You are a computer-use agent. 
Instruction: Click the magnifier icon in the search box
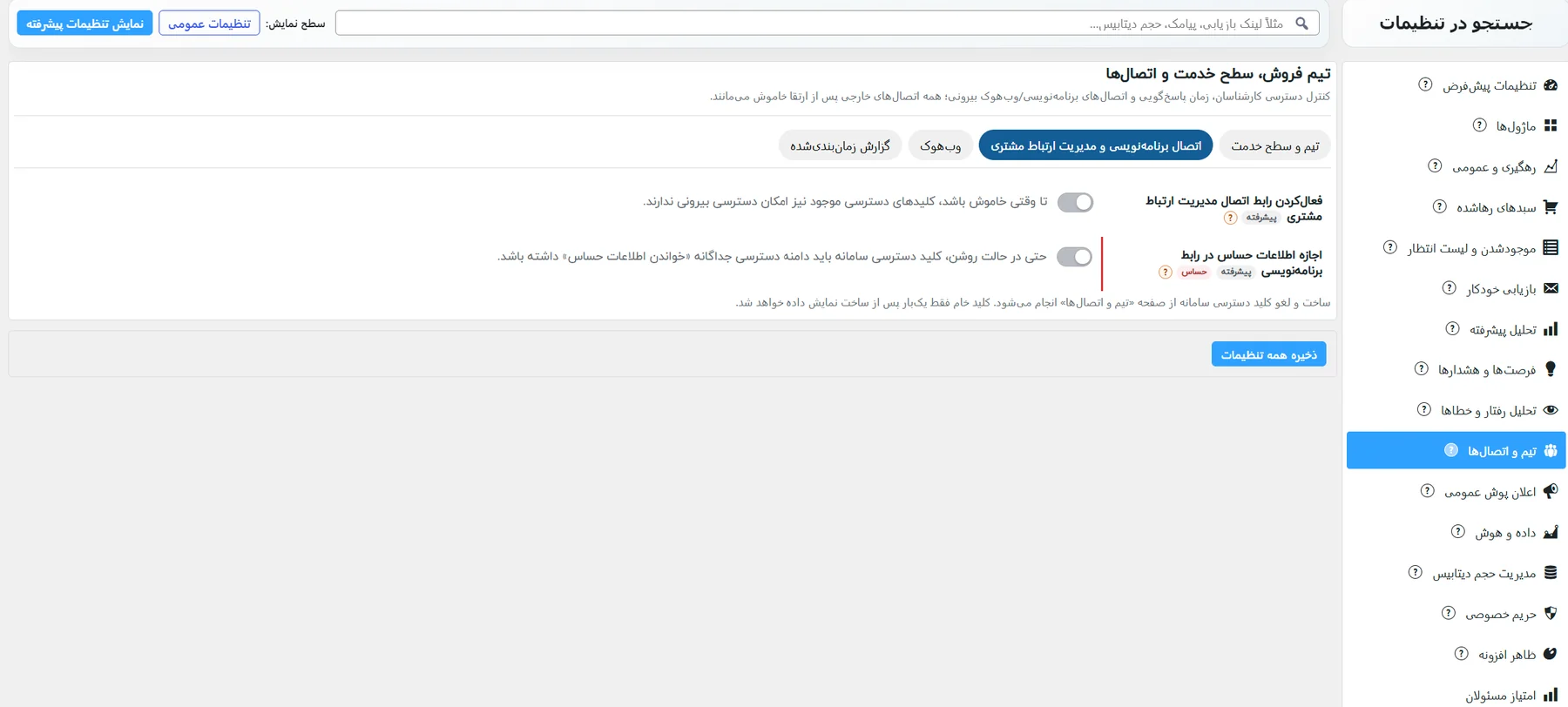[x=1302, y=24]
